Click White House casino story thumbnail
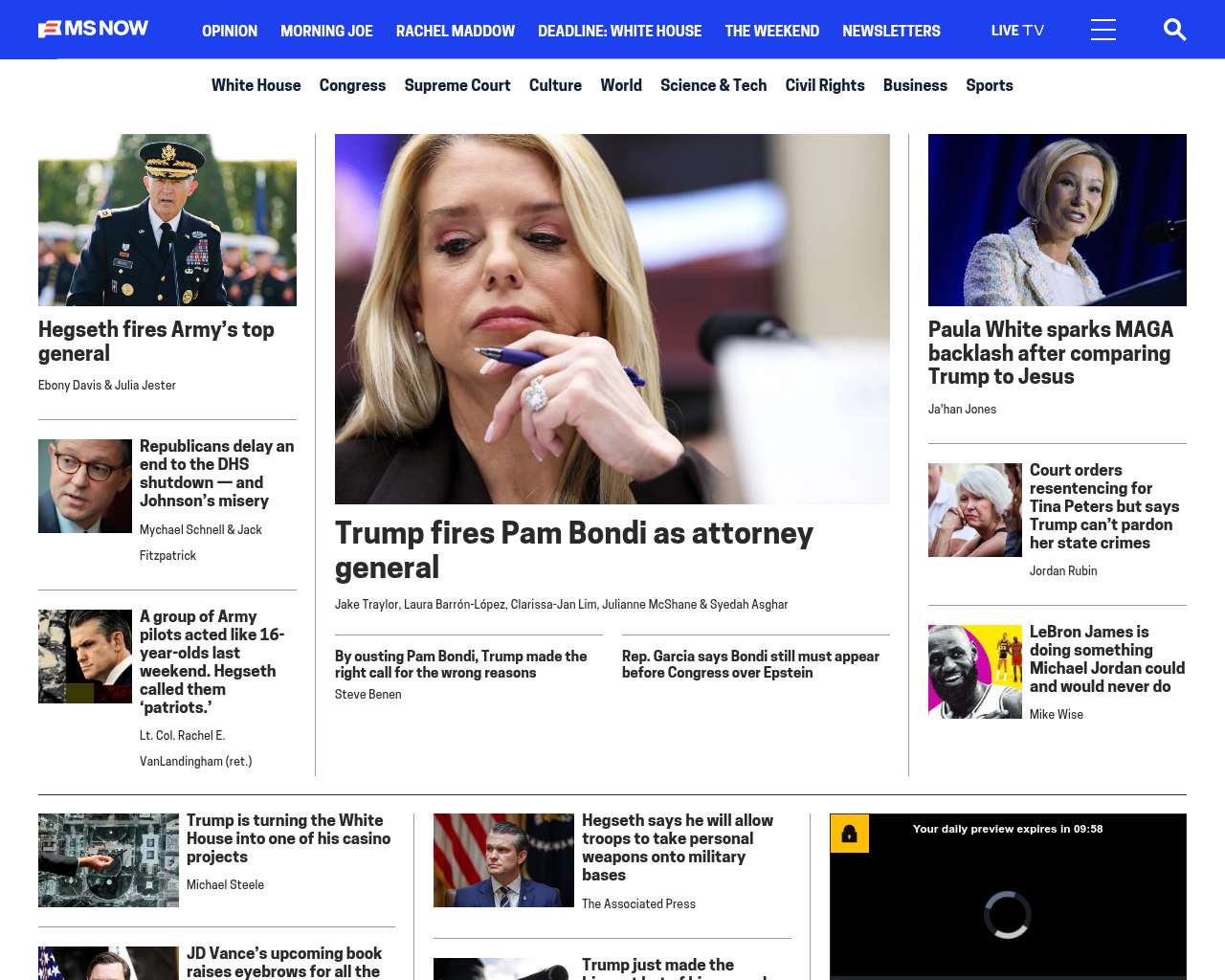This screenshot has width=1225, height=980. pyautogui.click(x=108, y=860)
